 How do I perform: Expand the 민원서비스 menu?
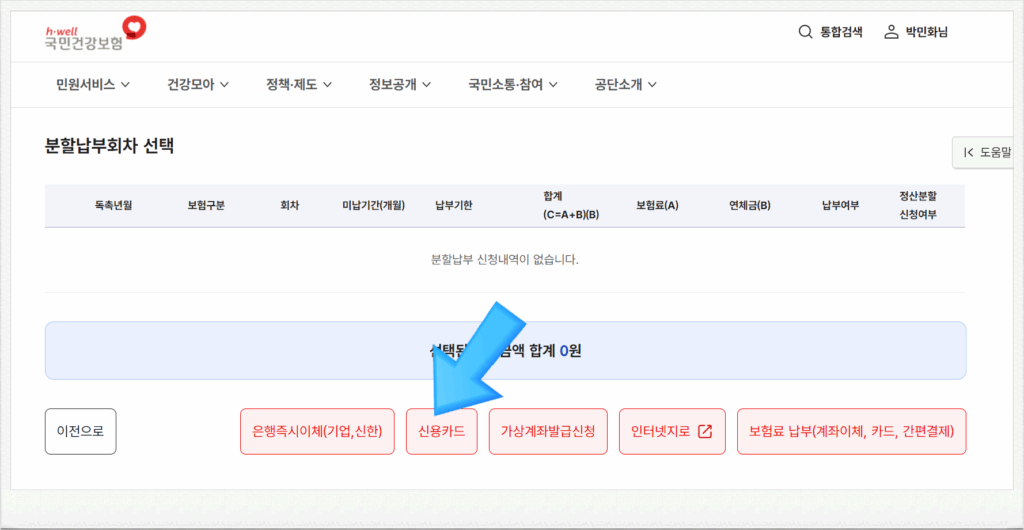coord(93,84)
